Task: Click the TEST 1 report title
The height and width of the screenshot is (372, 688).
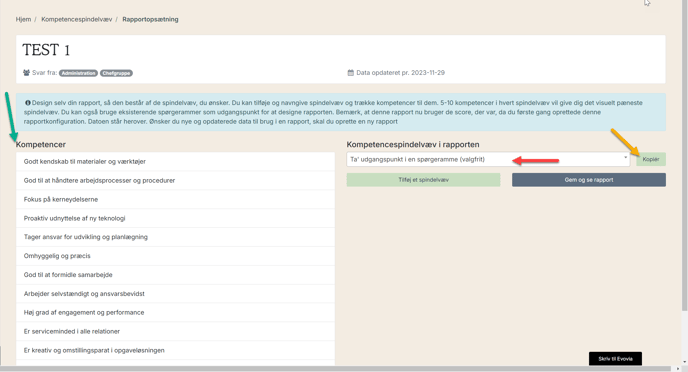Action: tap(46, 50)
